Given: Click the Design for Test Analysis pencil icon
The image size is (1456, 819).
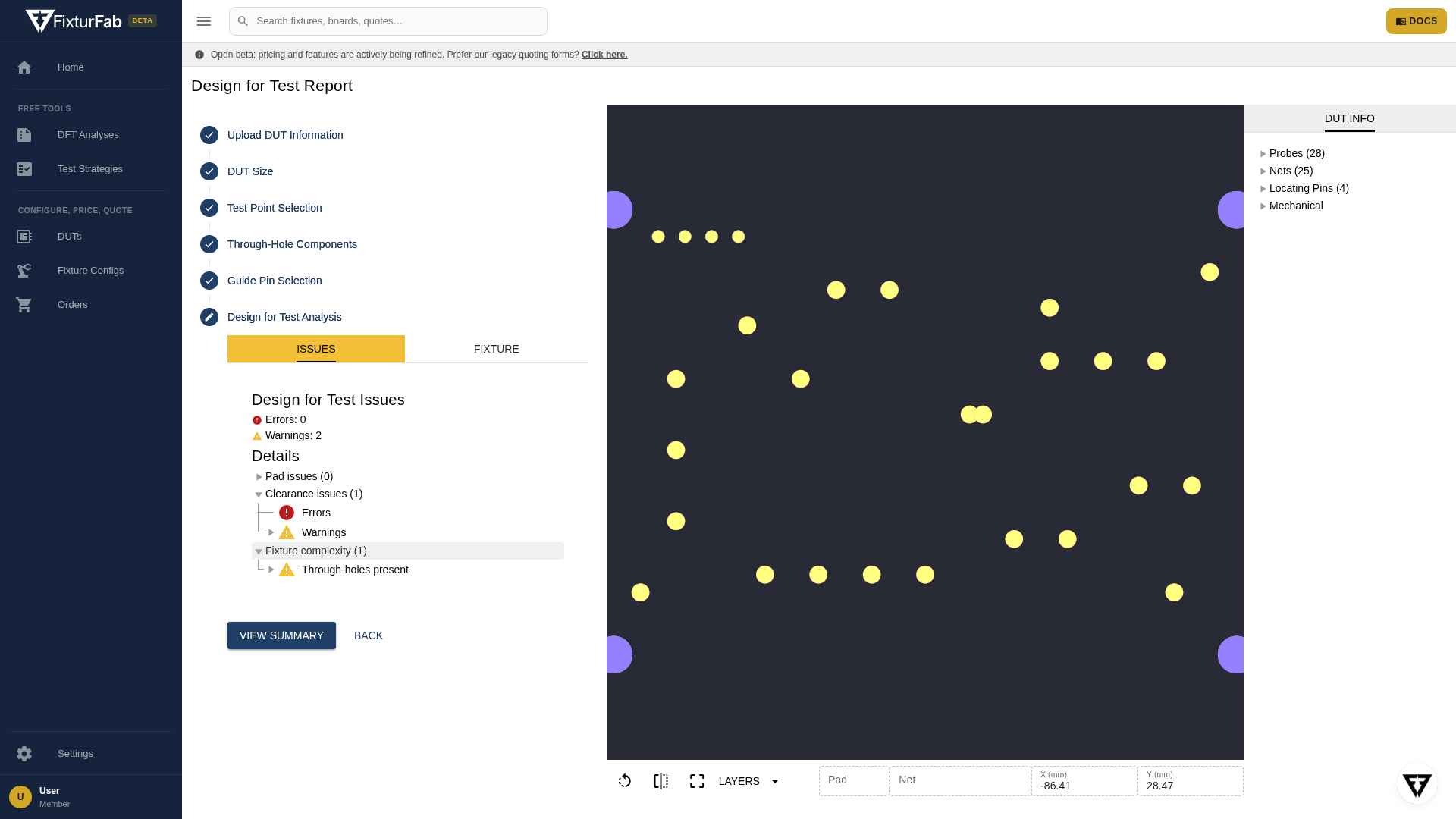Looking at the screenshot, I should pyautogui.click(x=209, y=317).
